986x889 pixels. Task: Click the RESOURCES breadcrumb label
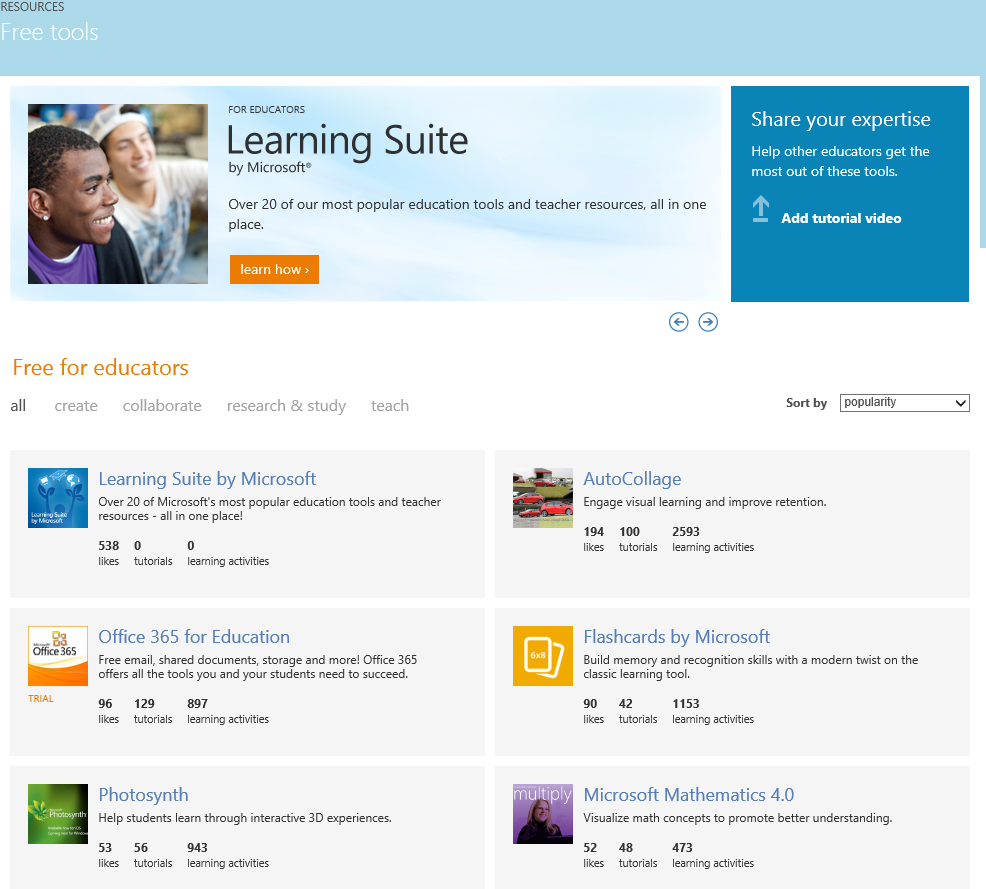tap(32, 7)
